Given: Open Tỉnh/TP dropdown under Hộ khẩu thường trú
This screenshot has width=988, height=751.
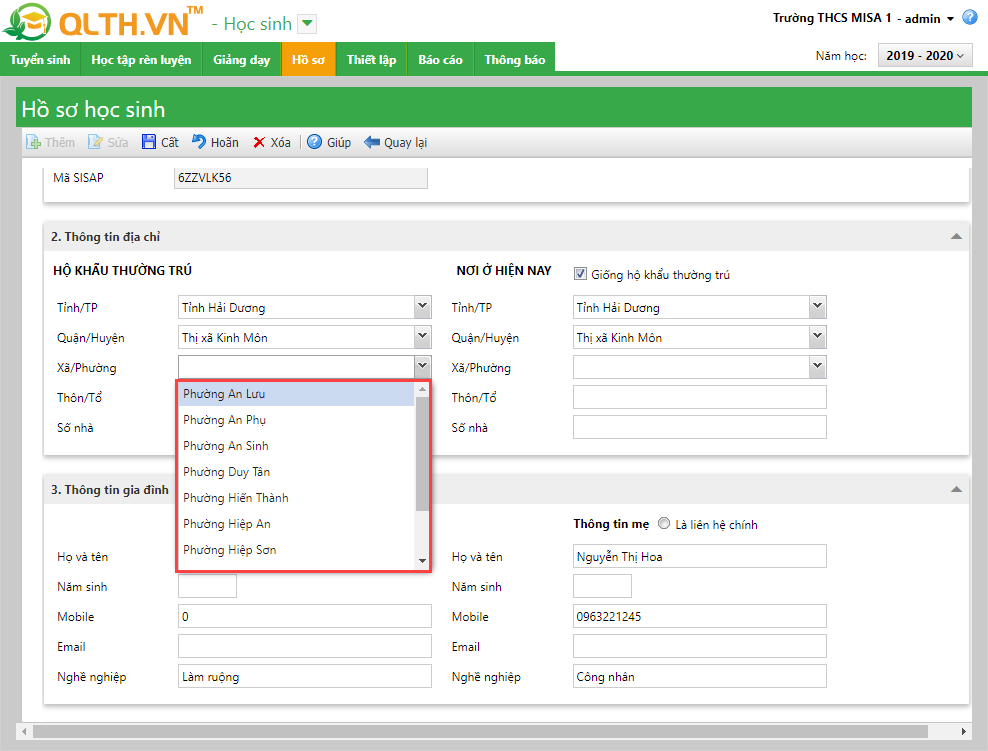Looking at the screenshot, I should pos(423,307).
